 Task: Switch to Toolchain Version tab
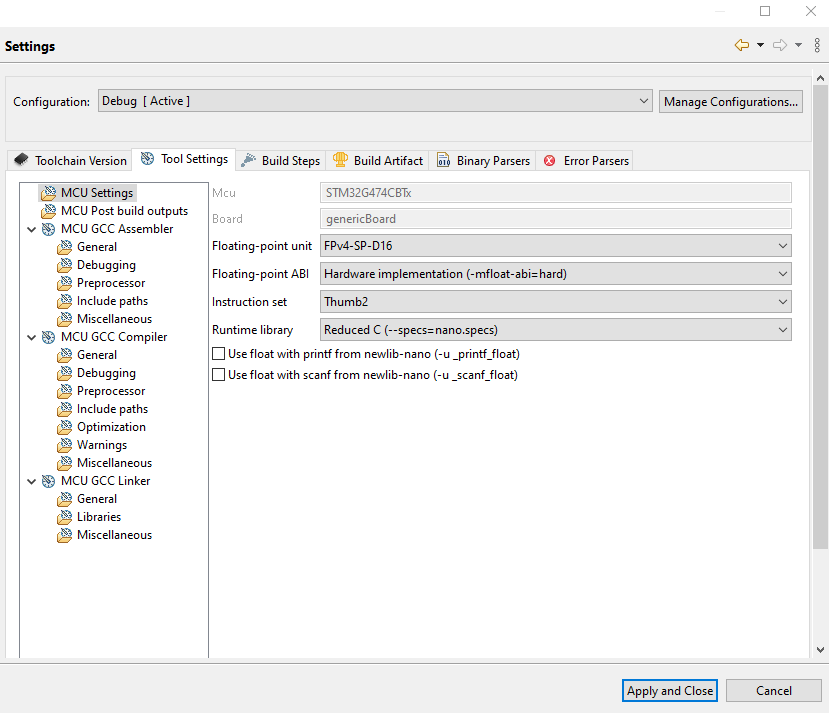click(70, 161)
